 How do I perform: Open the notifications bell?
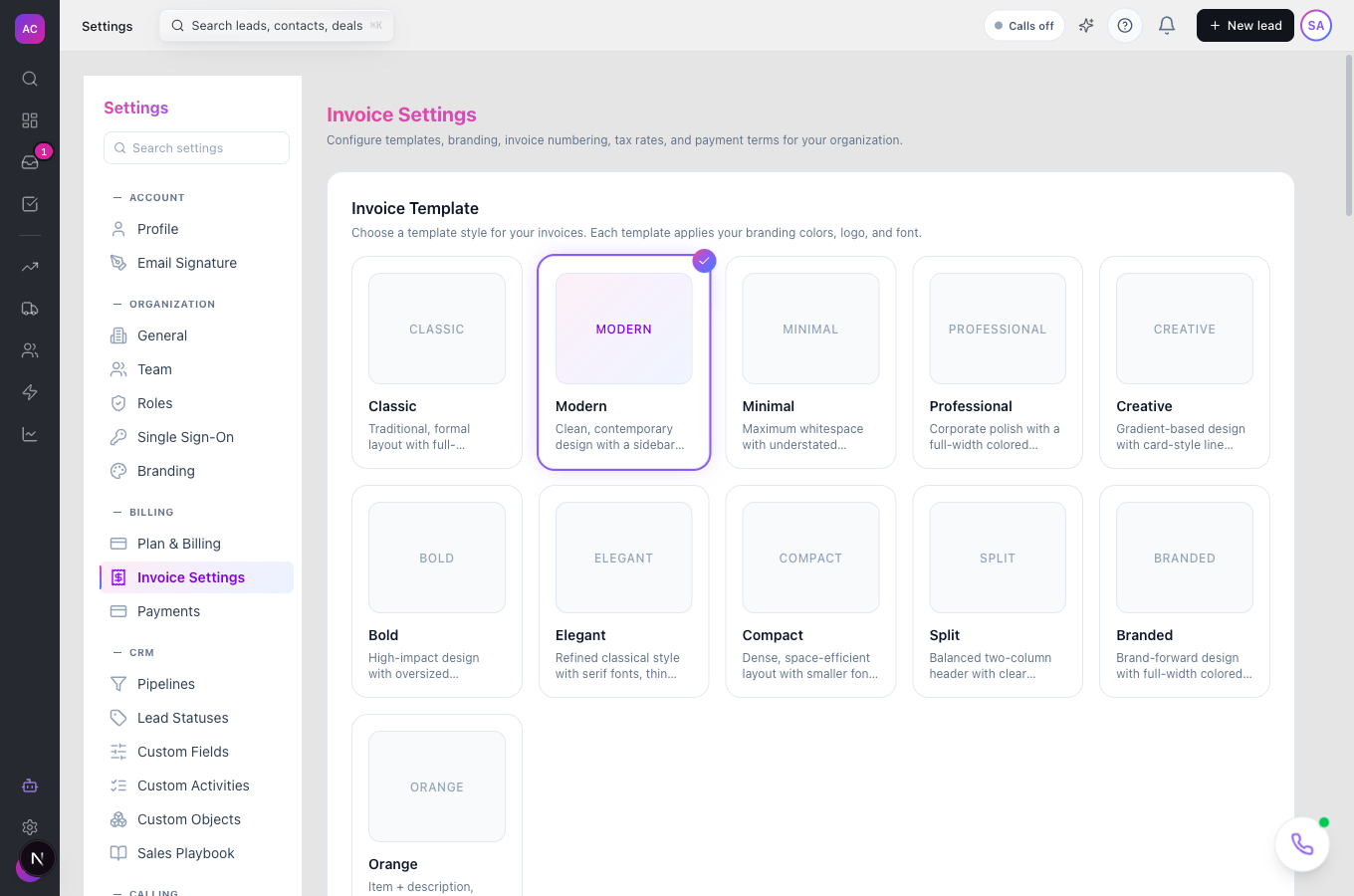pos(1167,26)
